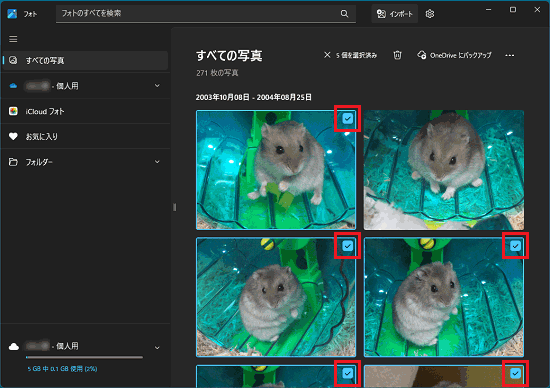This screenshot has height=388, width=550.
Task: Click the インポート button
Action: tap(395, 14)
